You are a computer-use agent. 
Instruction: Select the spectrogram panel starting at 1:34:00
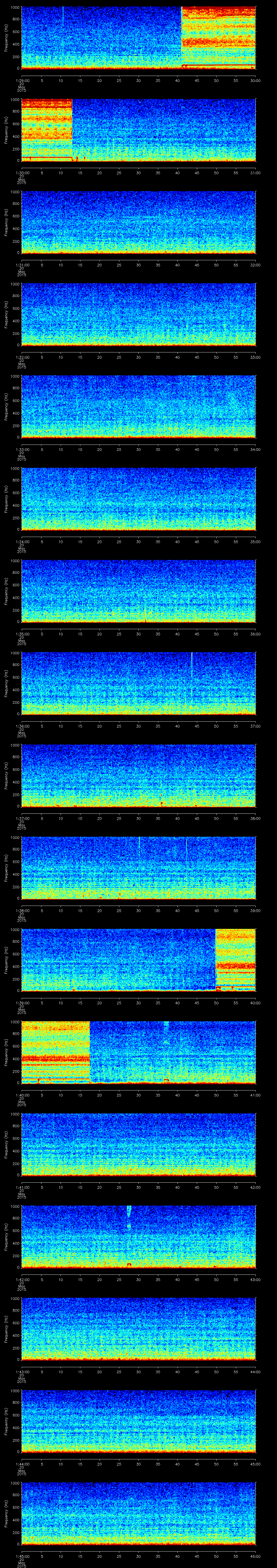point(138,499)
